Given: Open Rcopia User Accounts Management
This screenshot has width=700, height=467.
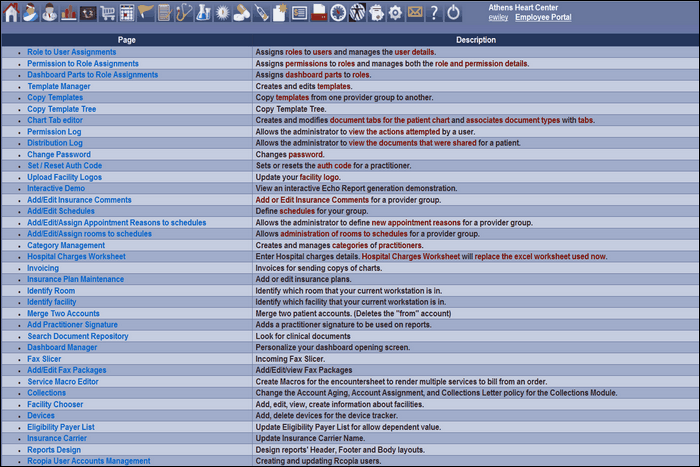Looking at the screenshot, I should click(88, 461).
